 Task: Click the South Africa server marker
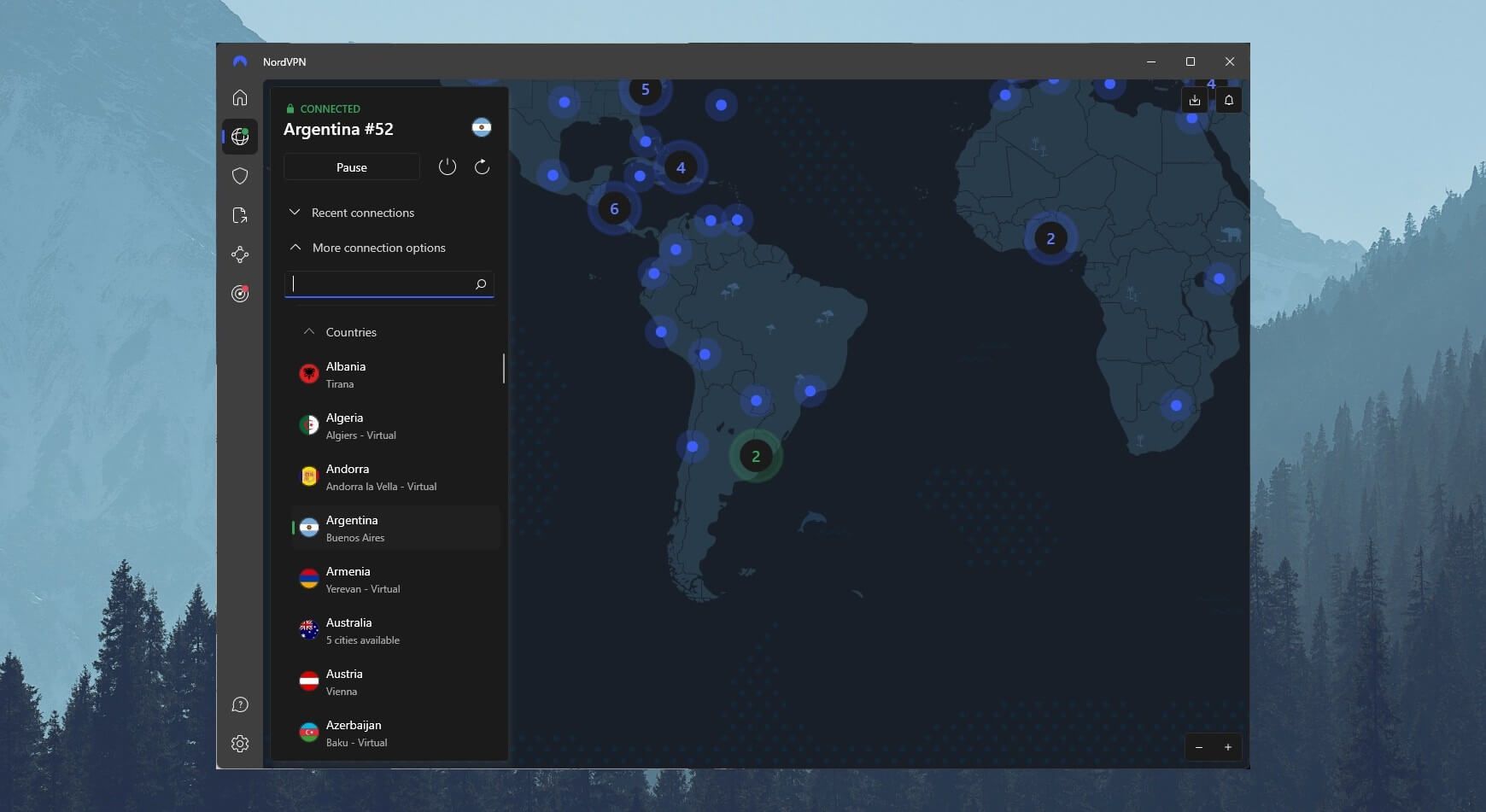click(1176, 406)
